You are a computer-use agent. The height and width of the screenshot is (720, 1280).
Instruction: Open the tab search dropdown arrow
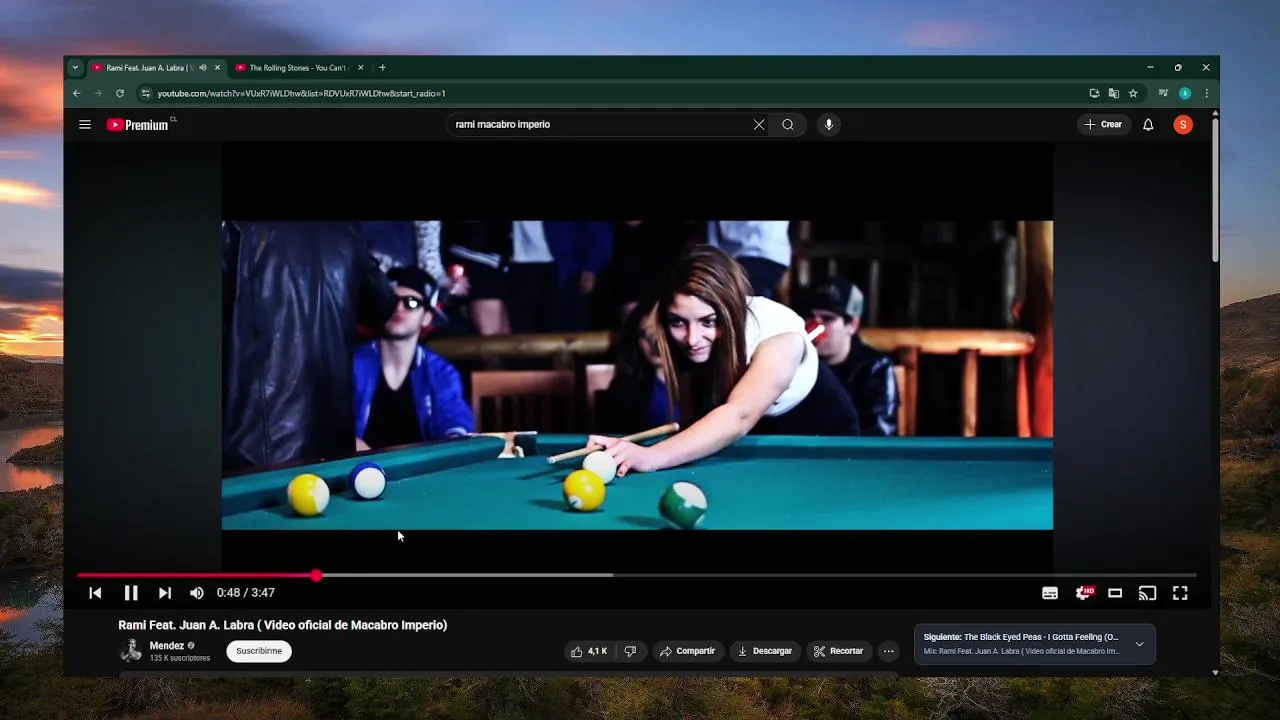75,68
